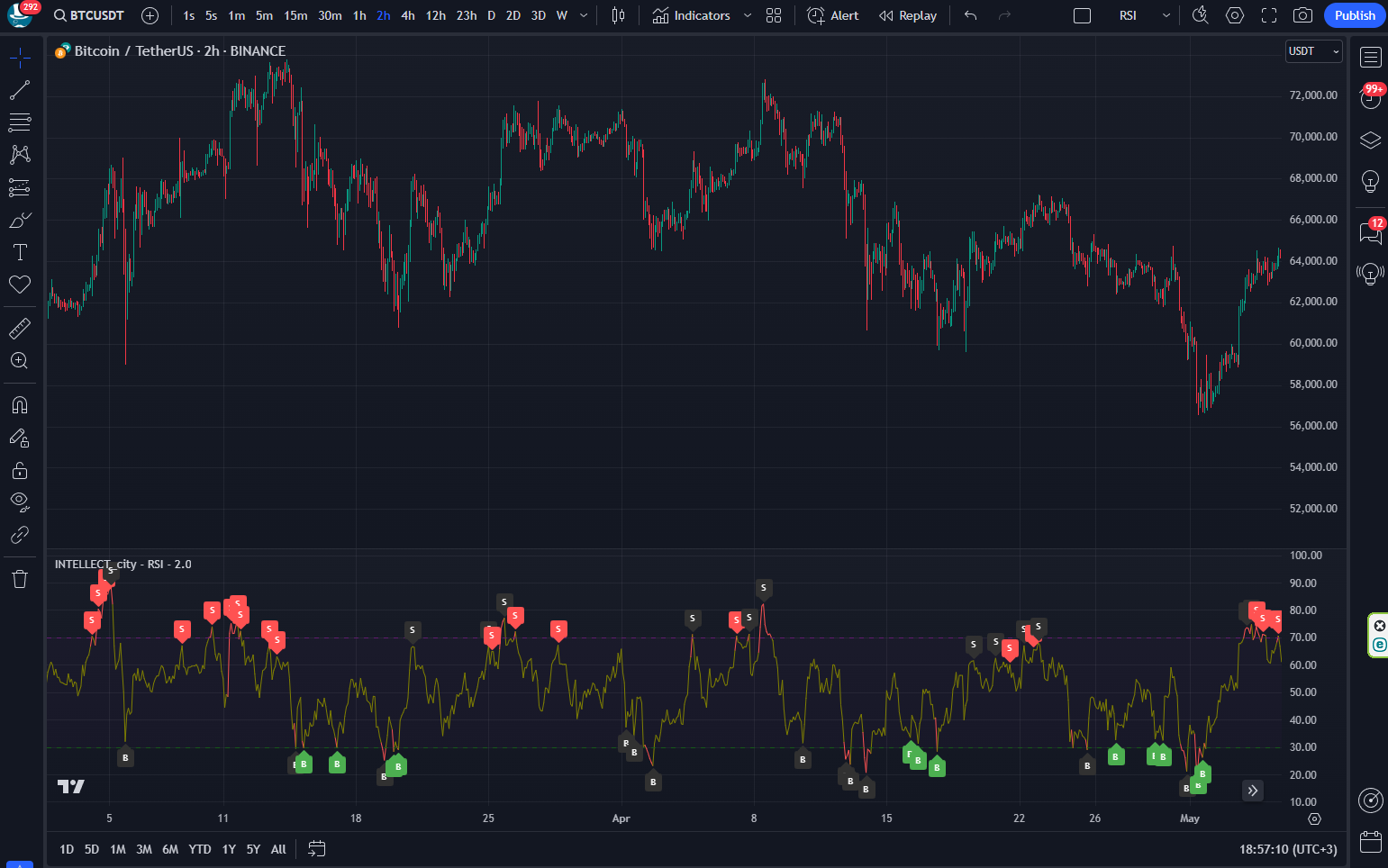Viewport: 1388px width, 868px height.
Task: Choose the text annotation tool
Action: click(x=20, y=252)
